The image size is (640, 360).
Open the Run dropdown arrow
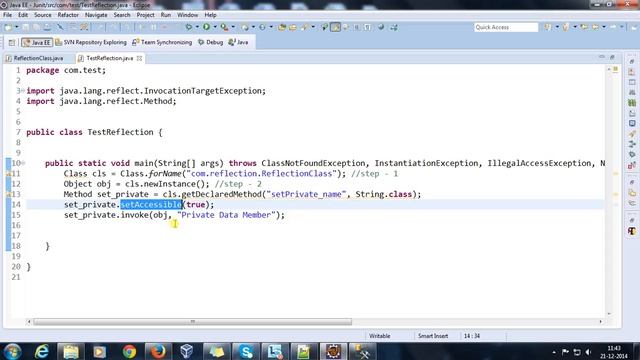click(x=215, y=27)
